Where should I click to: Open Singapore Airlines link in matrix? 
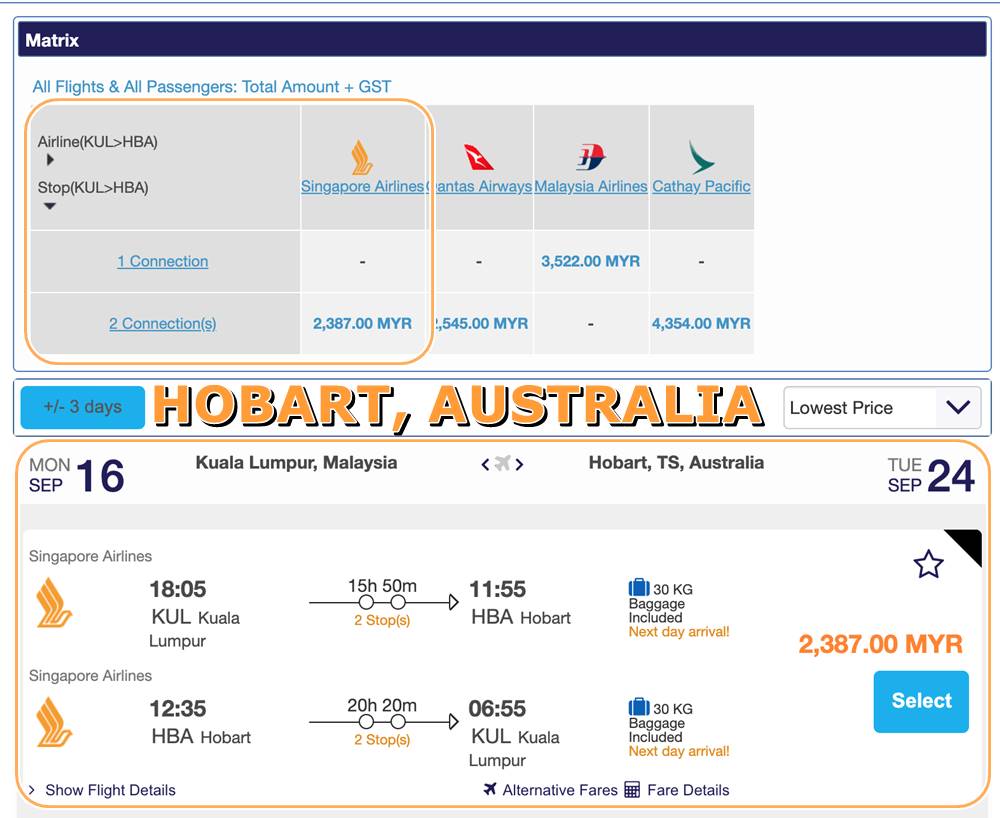click(x=362, y=186)
